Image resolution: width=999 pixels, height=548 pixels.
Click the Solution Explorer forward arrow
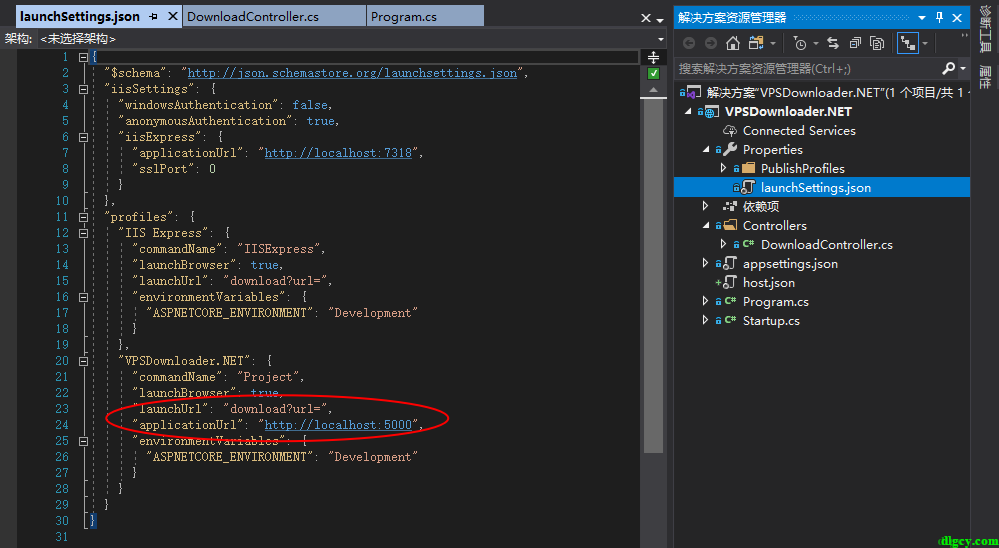[x=710, y=43]
